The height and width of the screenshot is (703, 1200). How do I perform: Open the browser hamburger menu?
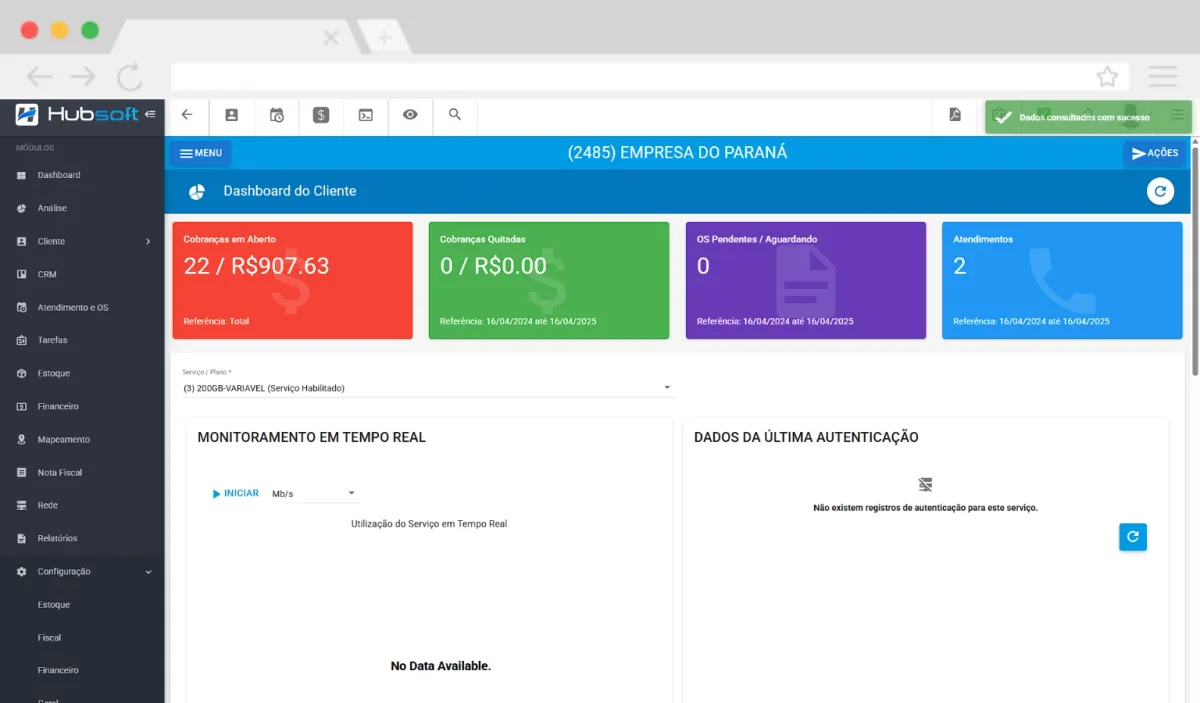pyautogui.click(x=1163, y=77)
